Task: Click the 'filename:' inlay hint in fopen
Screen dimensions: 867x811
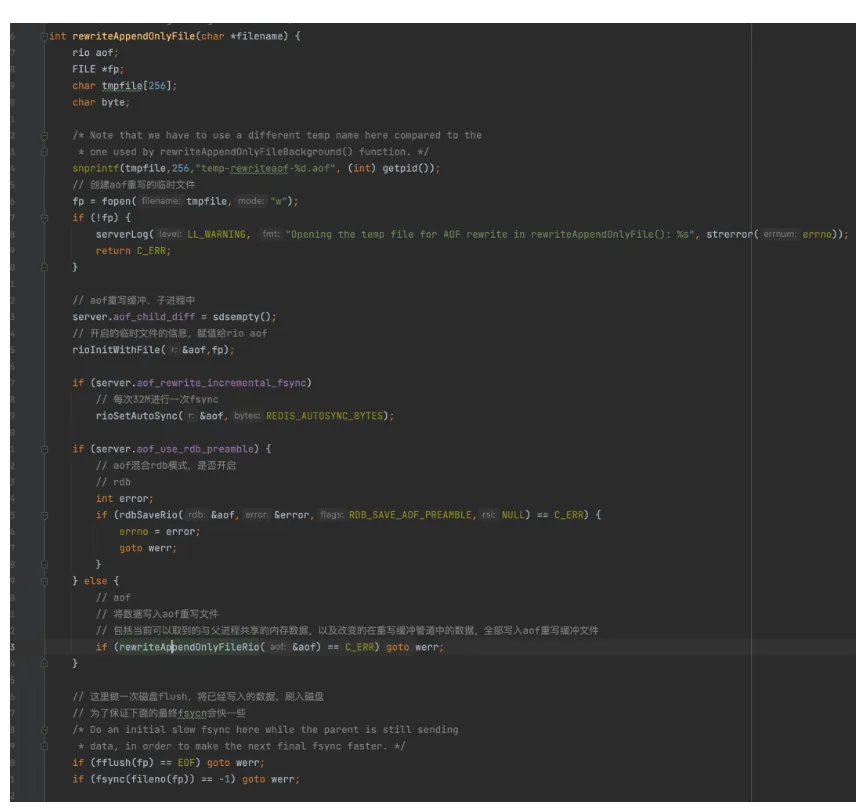Action: point(160,201)
